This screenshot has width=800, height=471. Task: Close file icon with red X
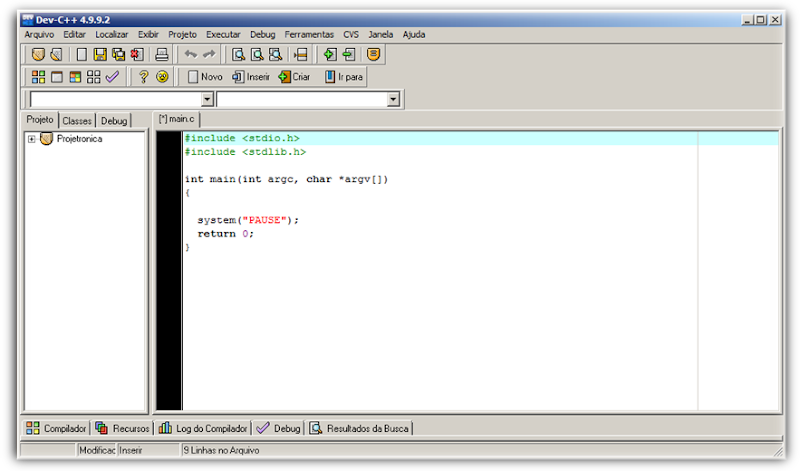pos(137,54)
